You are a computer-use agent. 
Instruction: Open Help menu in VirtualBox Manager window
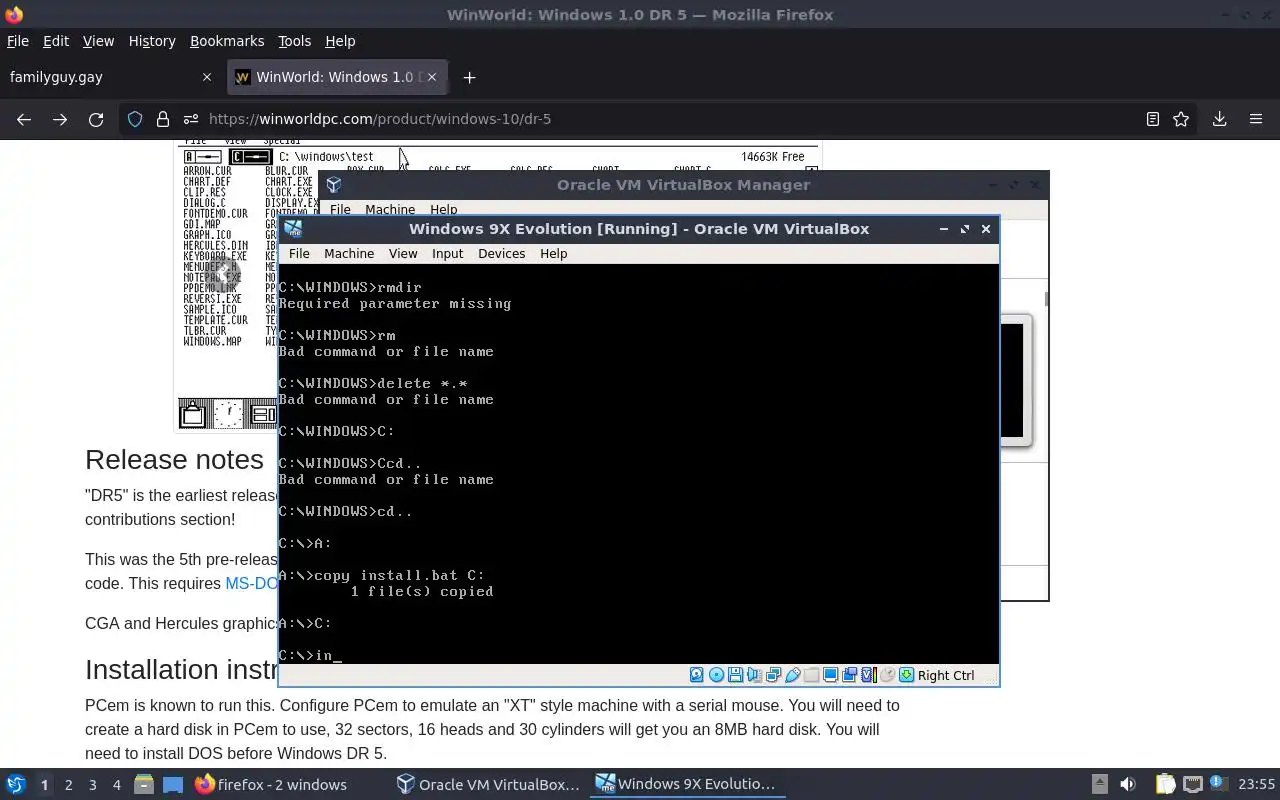[x=443, y=209]
